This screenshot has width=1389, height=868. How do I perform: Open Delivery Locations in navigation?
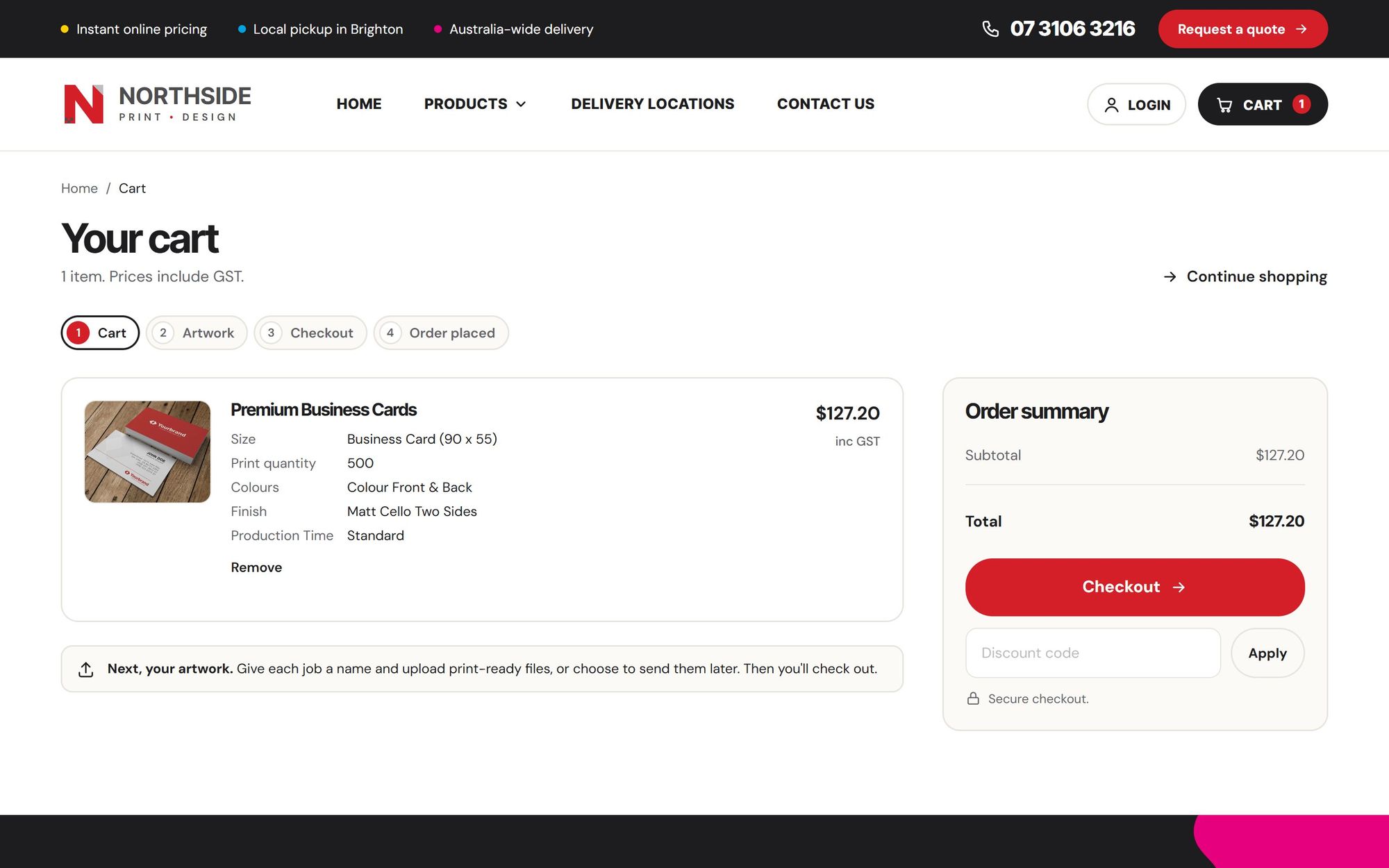pos(652,104)
